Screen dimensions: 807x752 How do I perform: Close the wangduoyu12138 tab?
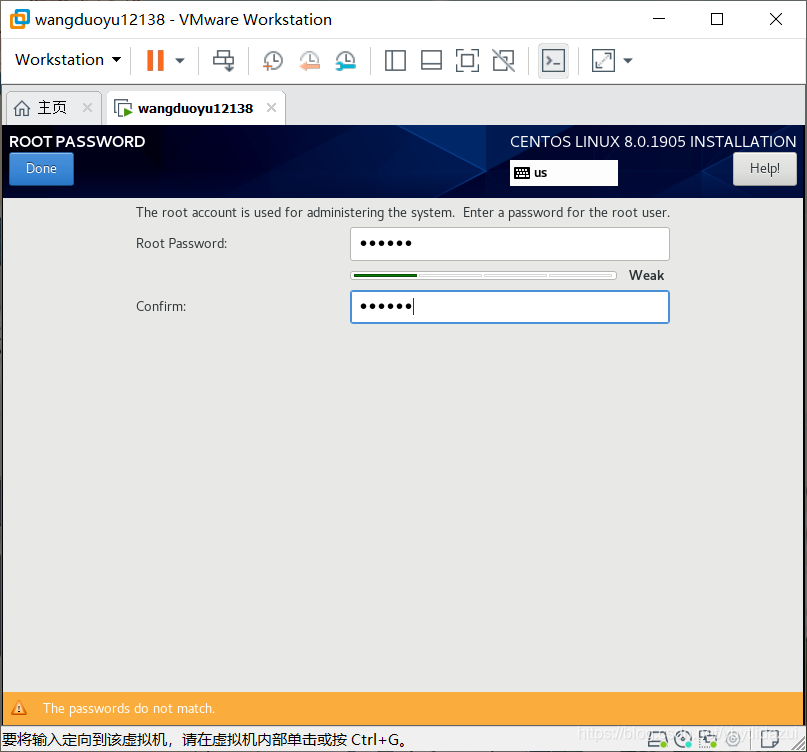pyautogui.click(x=271, y=108)
